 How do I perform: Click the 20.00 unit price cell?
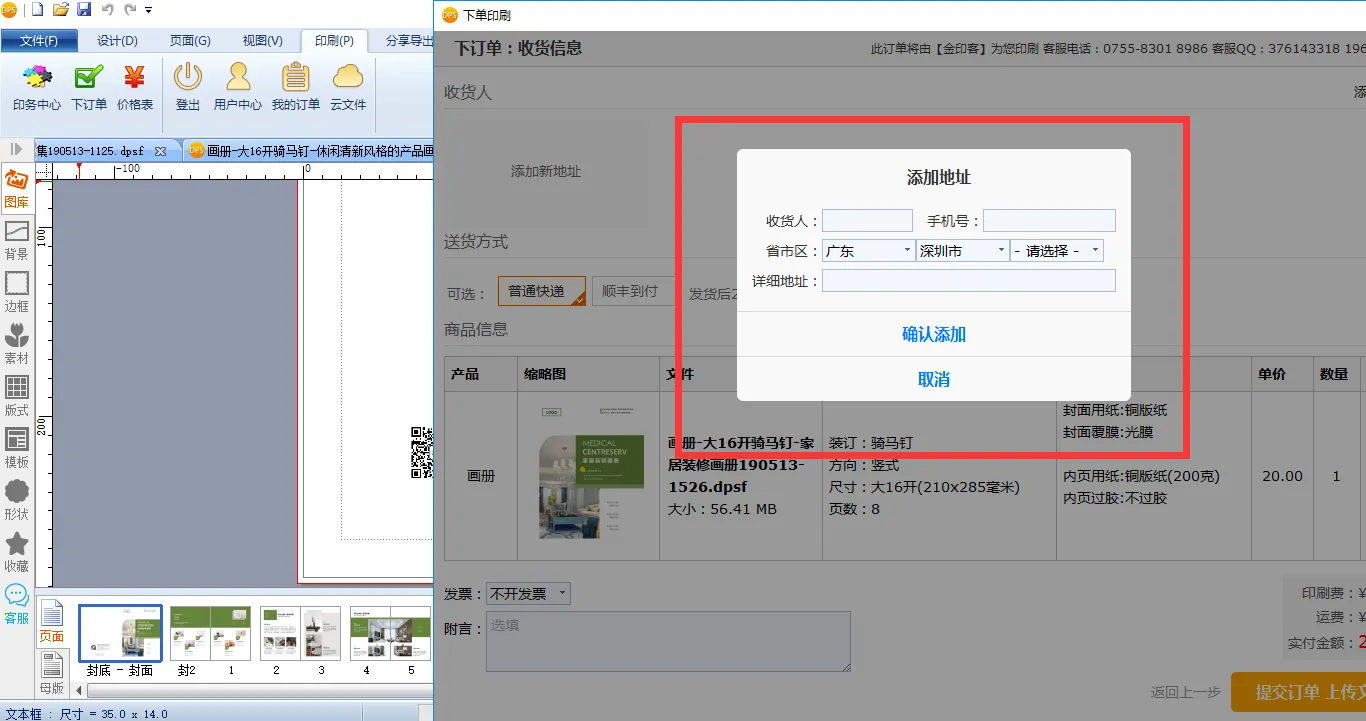[1282, 476]
